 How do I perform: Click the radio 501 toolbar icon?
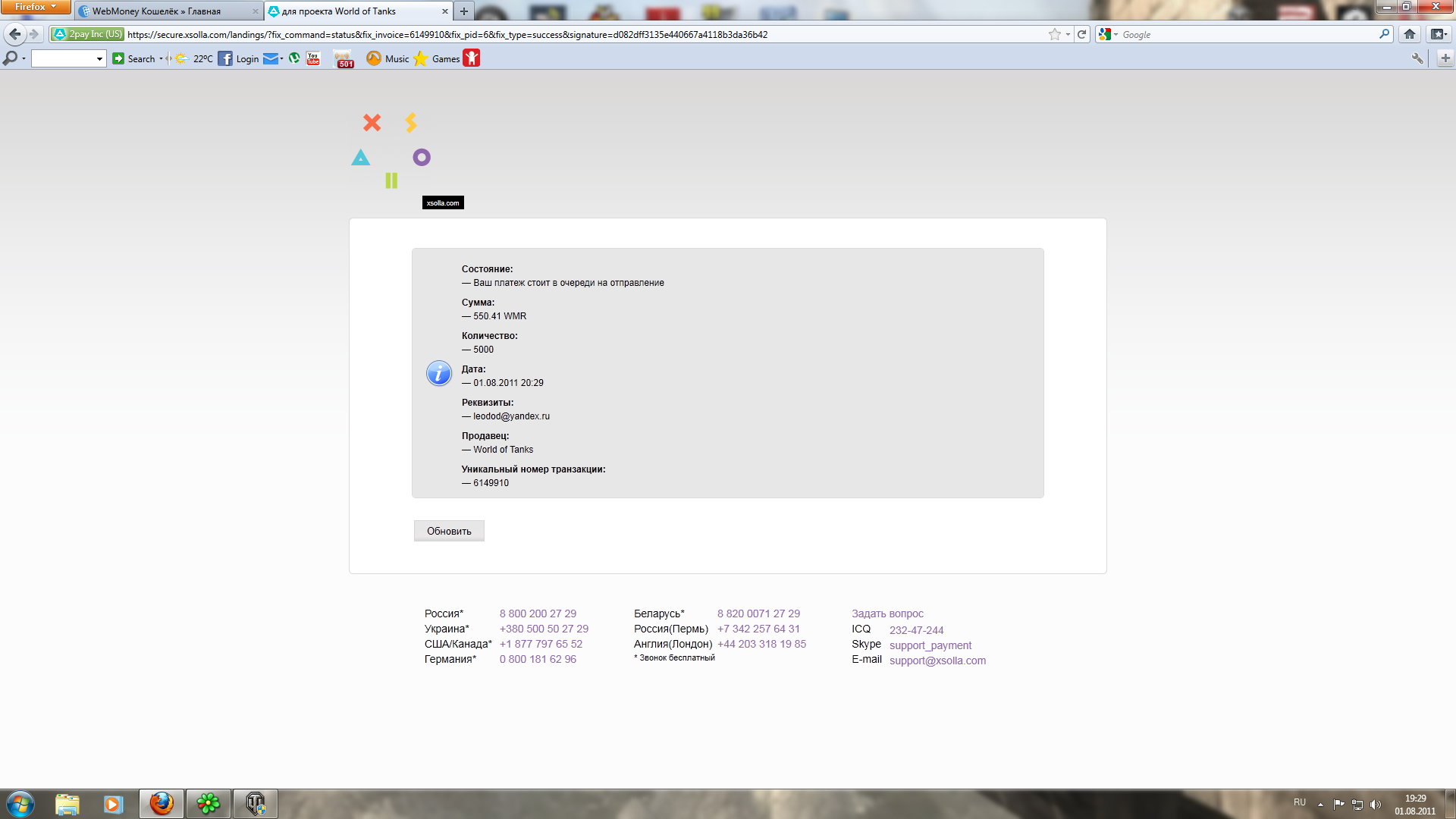[x=344, y=58]
